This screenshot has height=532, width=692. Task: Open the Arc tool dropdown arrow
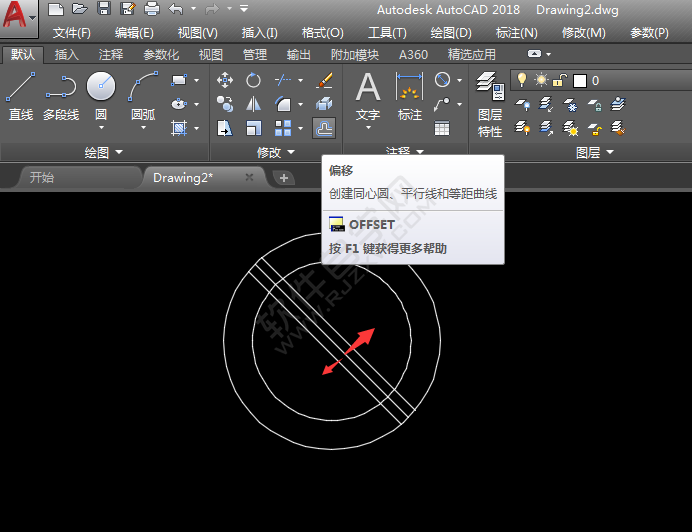coord(143,128)
